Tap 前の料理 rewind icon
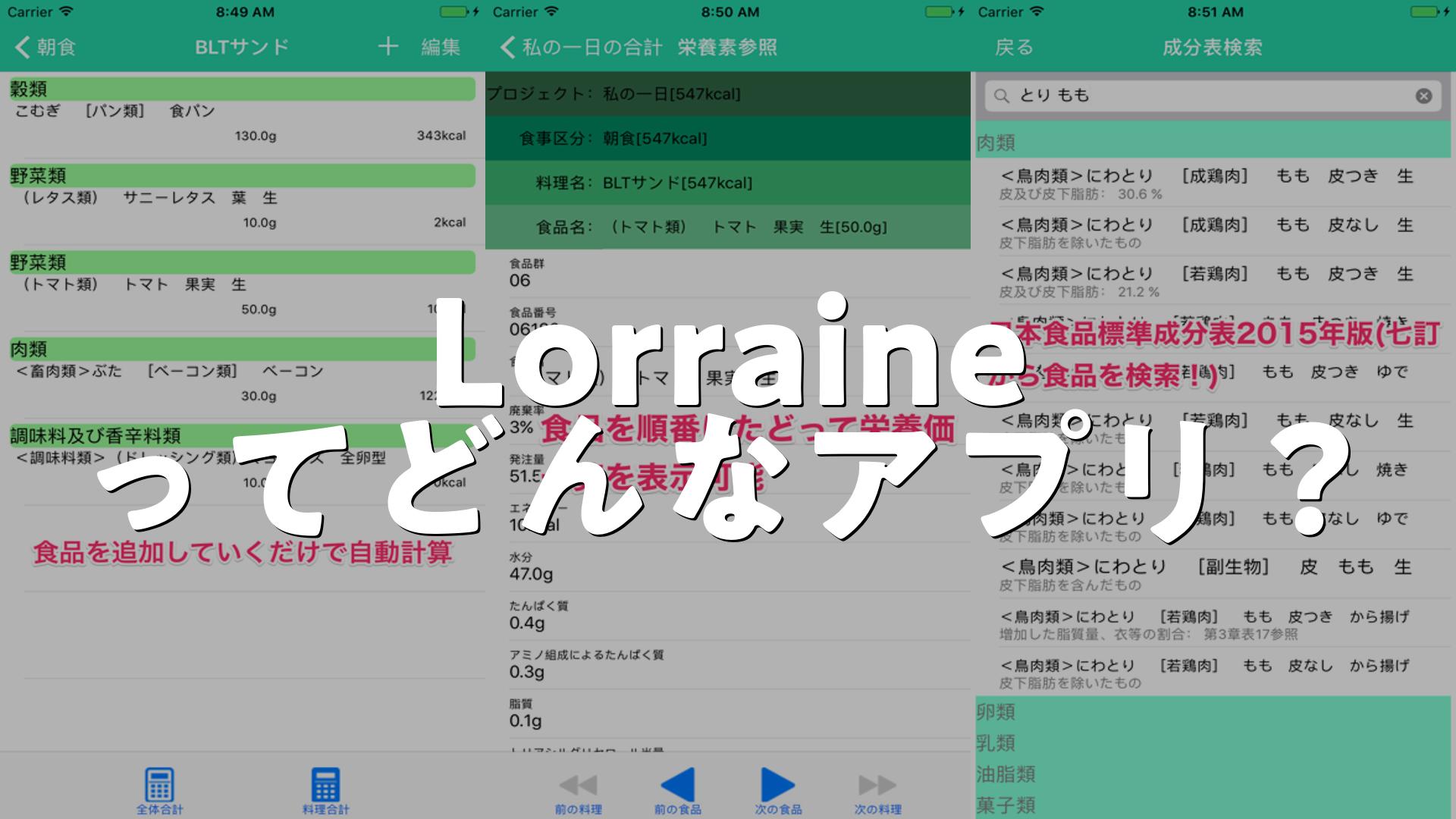Image resolution: width=1456 pixels, height=819 pixels. 579,793
